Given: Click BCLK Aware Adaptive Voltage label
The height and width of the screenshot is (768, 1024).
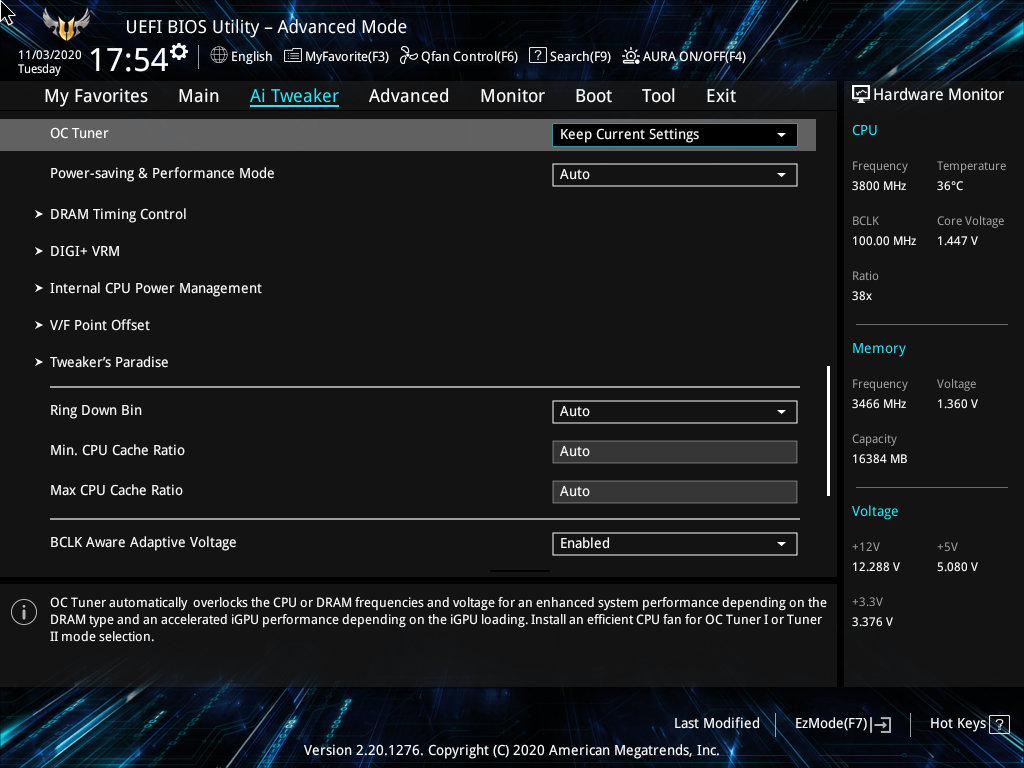Looking at the screenshot, I should (x=143, y=543).
